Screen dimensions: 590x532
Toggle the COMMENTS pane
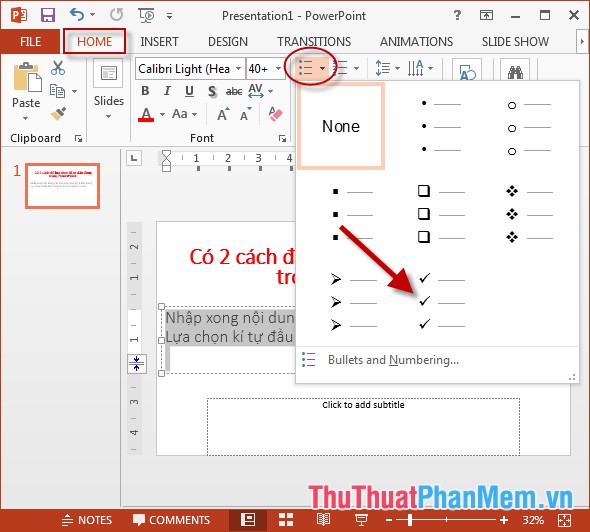click(x=172, y=520)
